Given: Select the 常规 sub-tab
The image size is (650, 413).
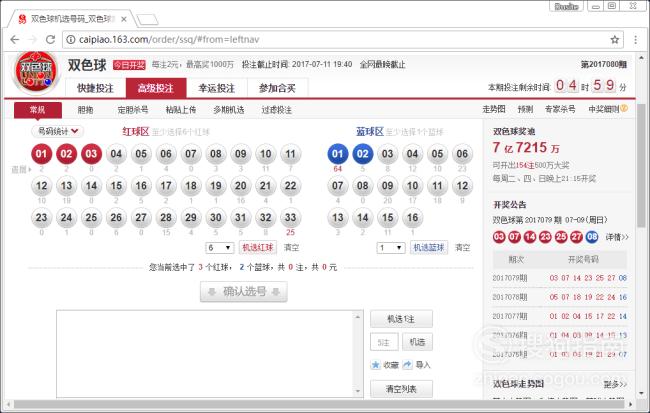Looking at the screenshot, I should coord(38,110).
